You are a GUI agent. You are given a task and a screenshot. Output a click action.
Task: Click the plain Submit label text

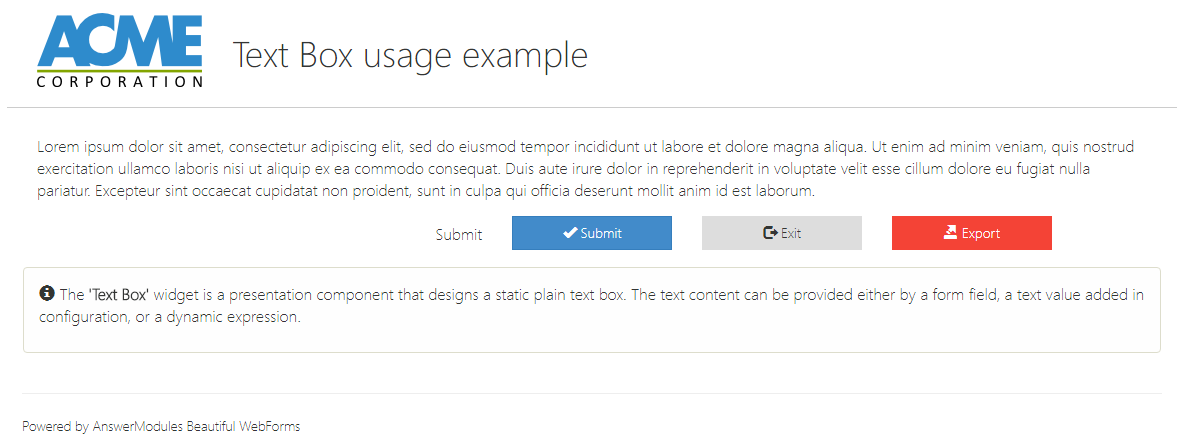[x=459, y=235]
